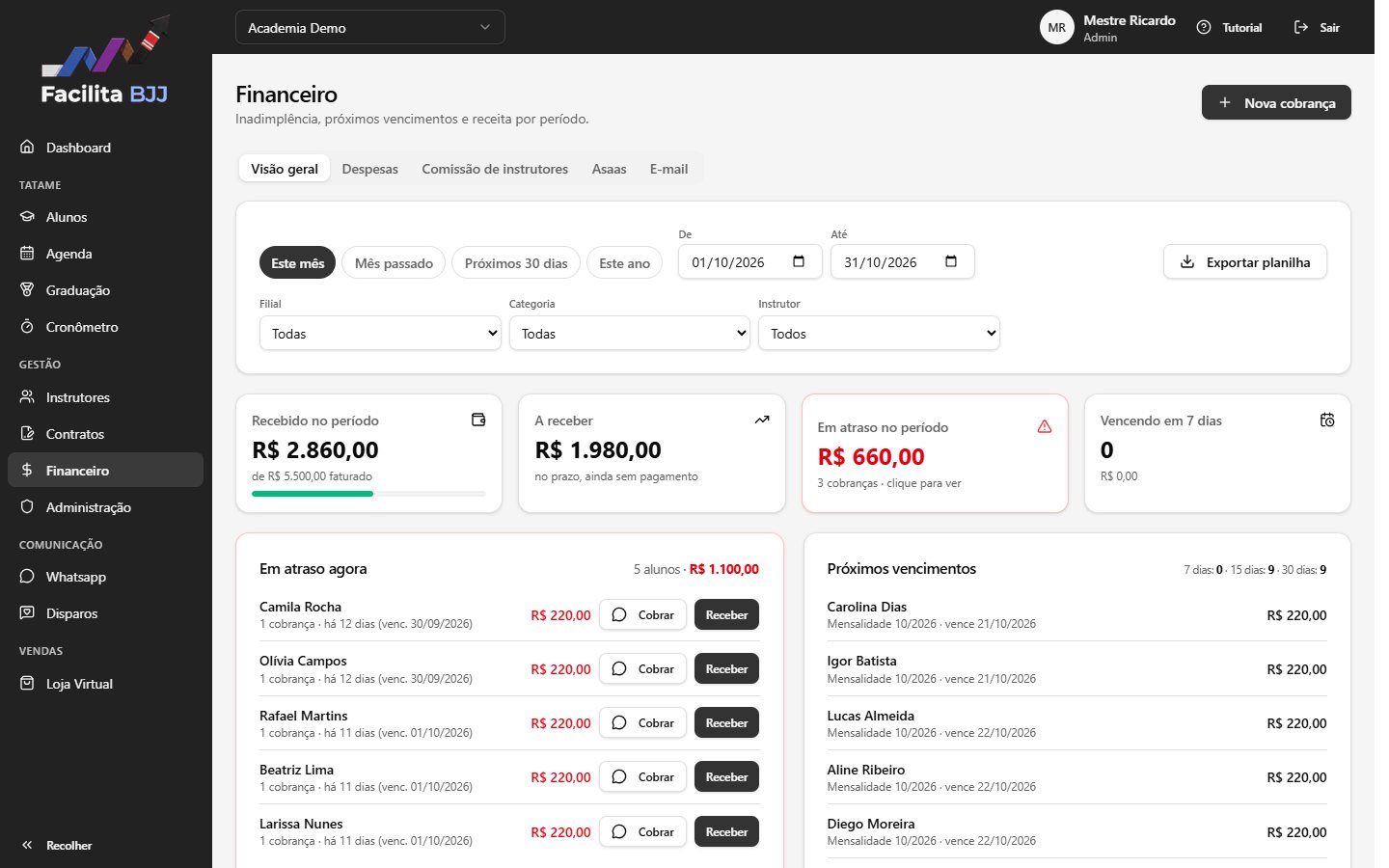Select the Este ano period filter
Screen dimensions: 1389x868
click(624, 263)
